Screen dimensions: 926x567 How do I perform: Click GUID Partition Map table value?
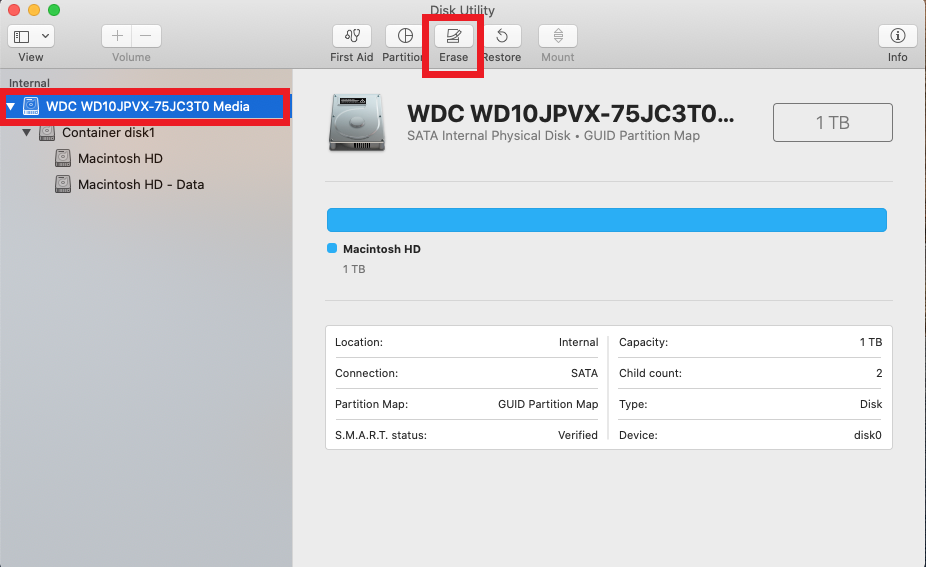pos(548,405)
